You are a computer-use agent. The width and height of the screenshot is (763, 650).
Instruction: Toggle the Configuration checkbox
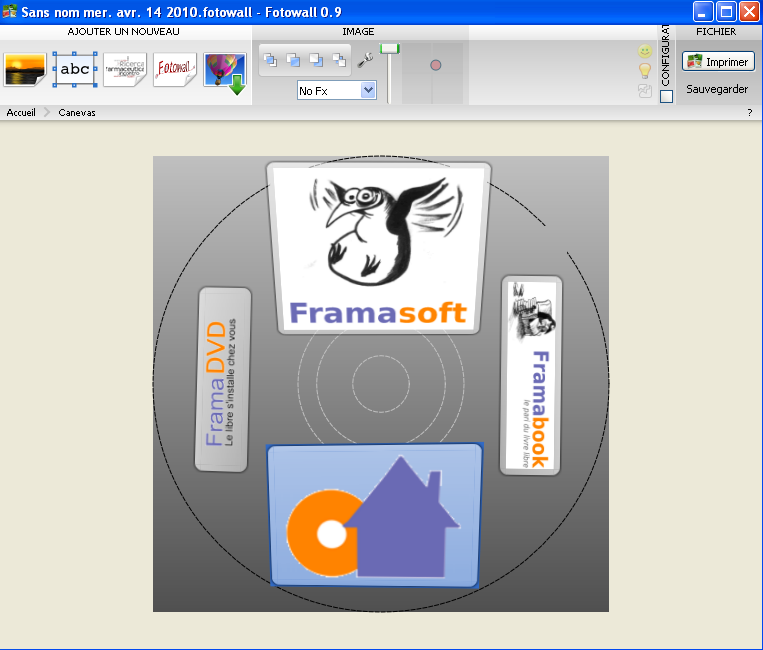[666, 96]
